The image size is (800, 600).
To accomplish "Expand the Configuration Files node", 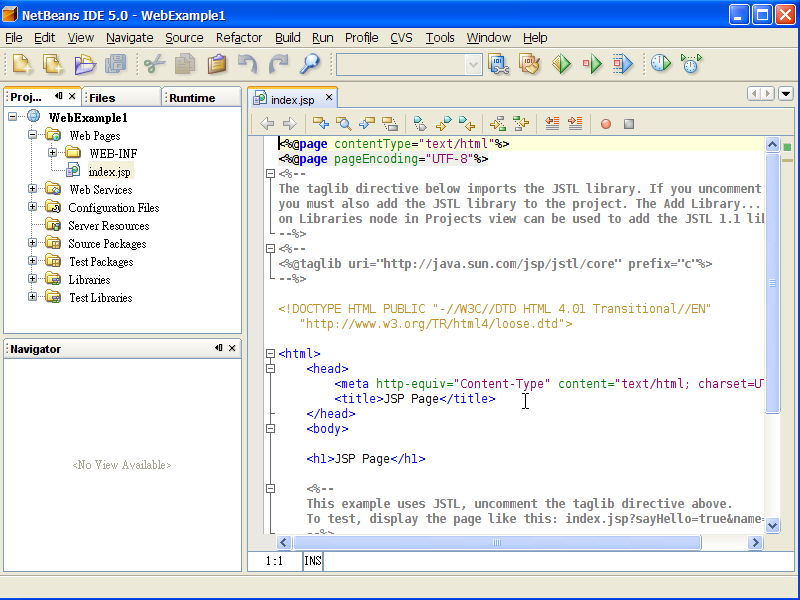I will (x=32, y=207).
